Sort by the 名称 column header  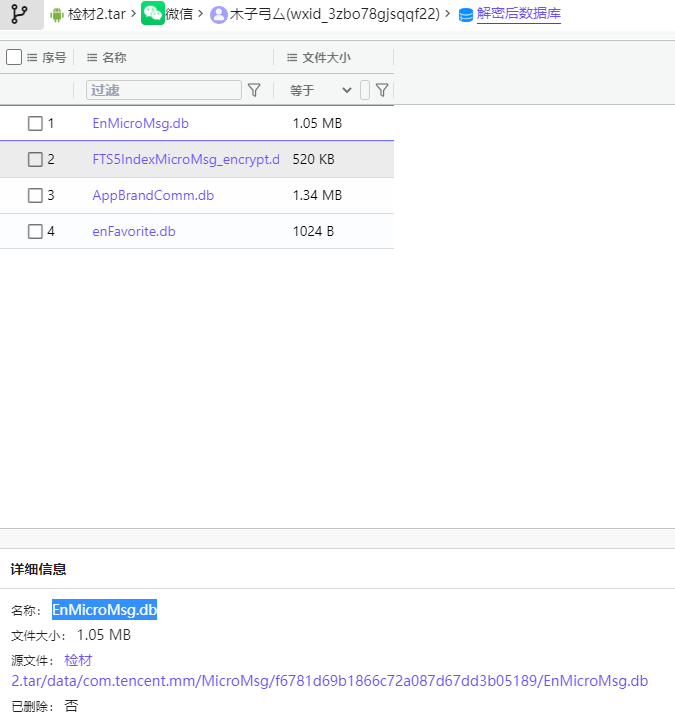[114, 58]
